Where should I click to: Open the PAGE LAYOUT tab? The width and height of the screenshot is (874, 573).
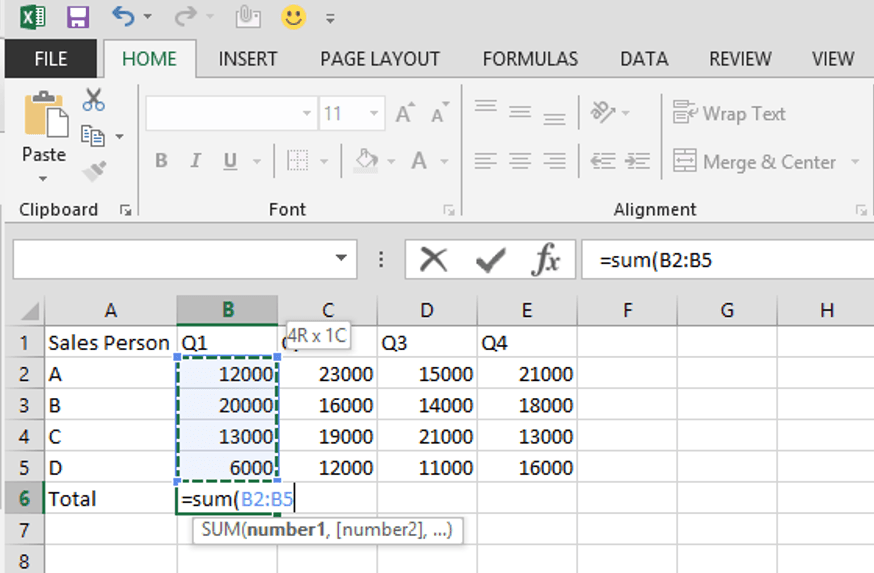(x=380, y=59)
